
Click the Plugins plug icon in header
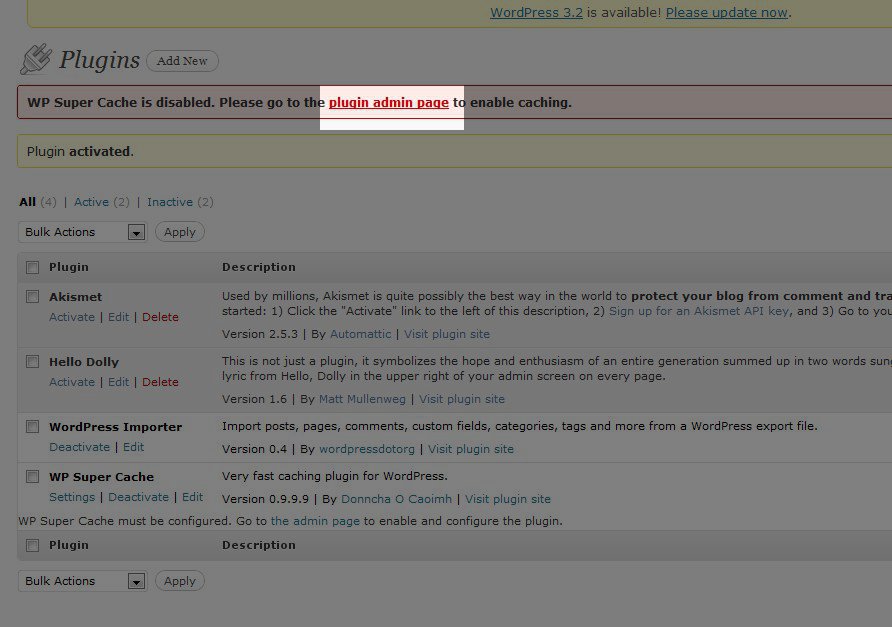tap(35, 59)
